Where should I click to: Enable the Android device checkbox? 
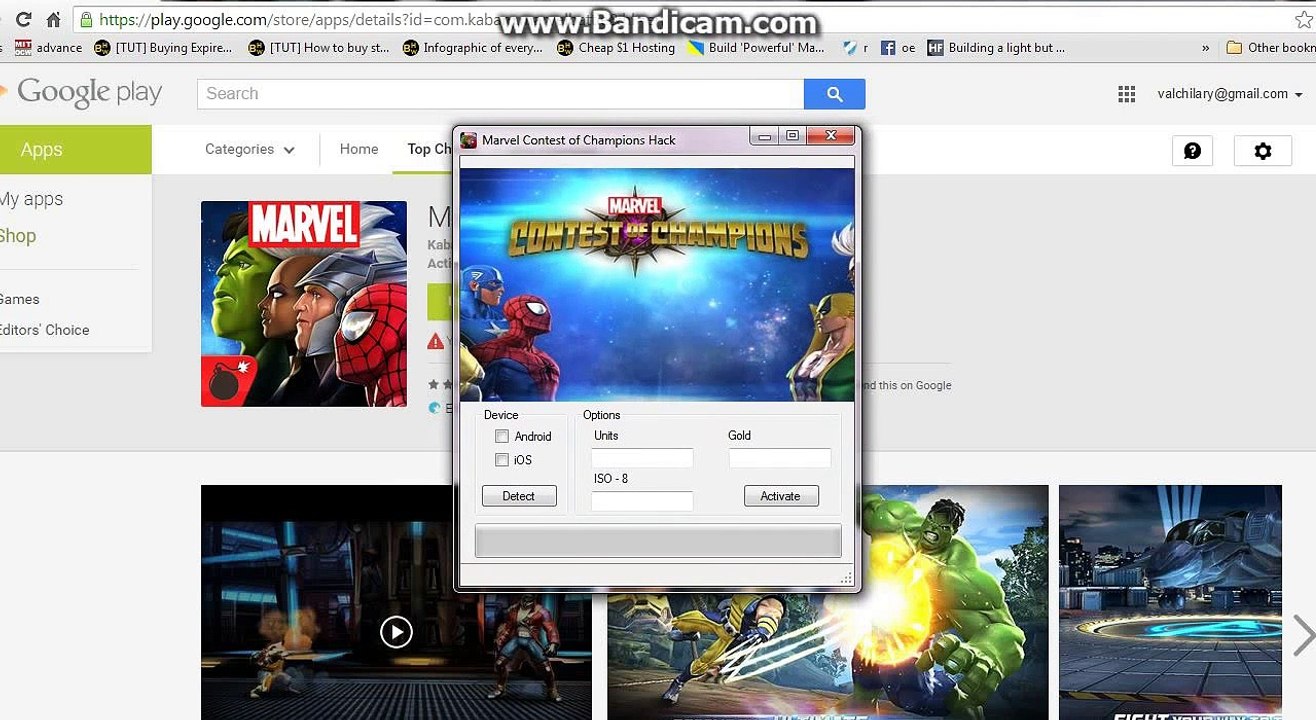(502, 436)
